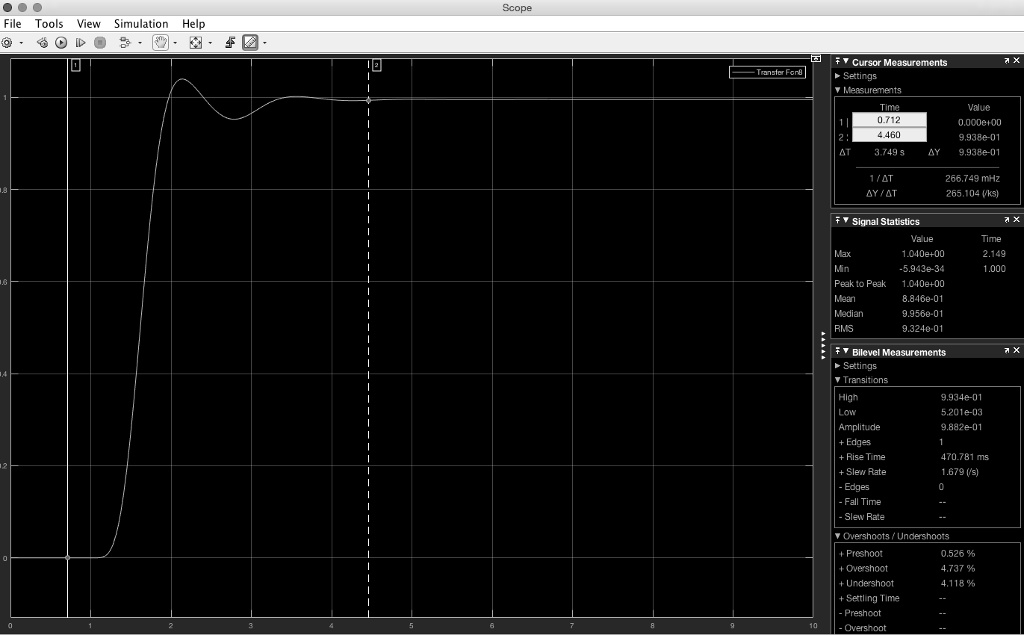Step forward the simulation

coord(80,42)
